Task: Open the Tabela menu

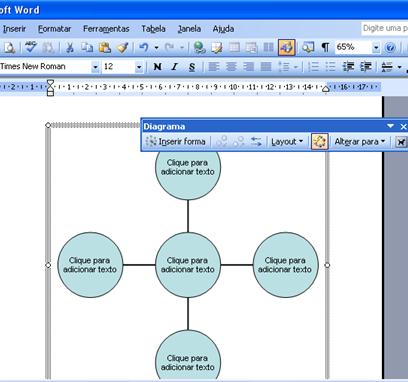Action: pyautogui.click(x=153, y=29)
